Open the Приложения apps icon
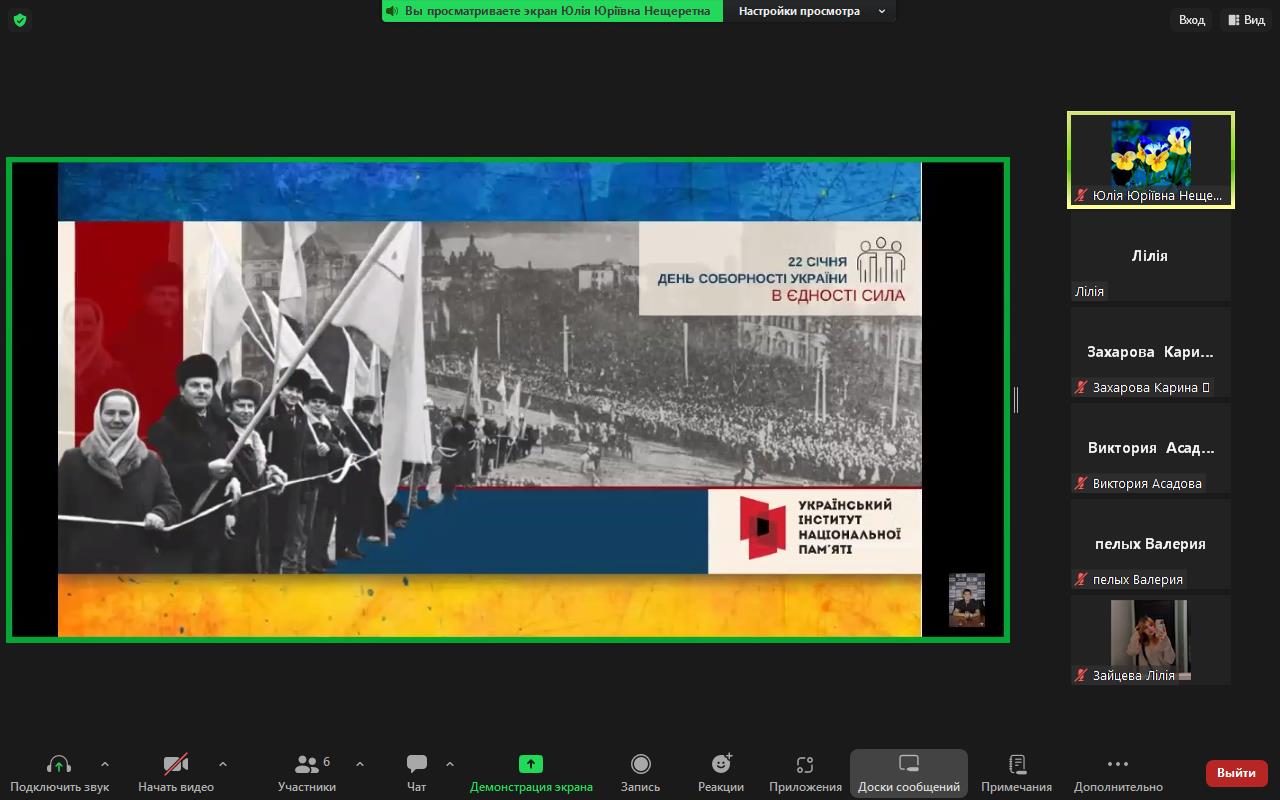 pos(805,765)
